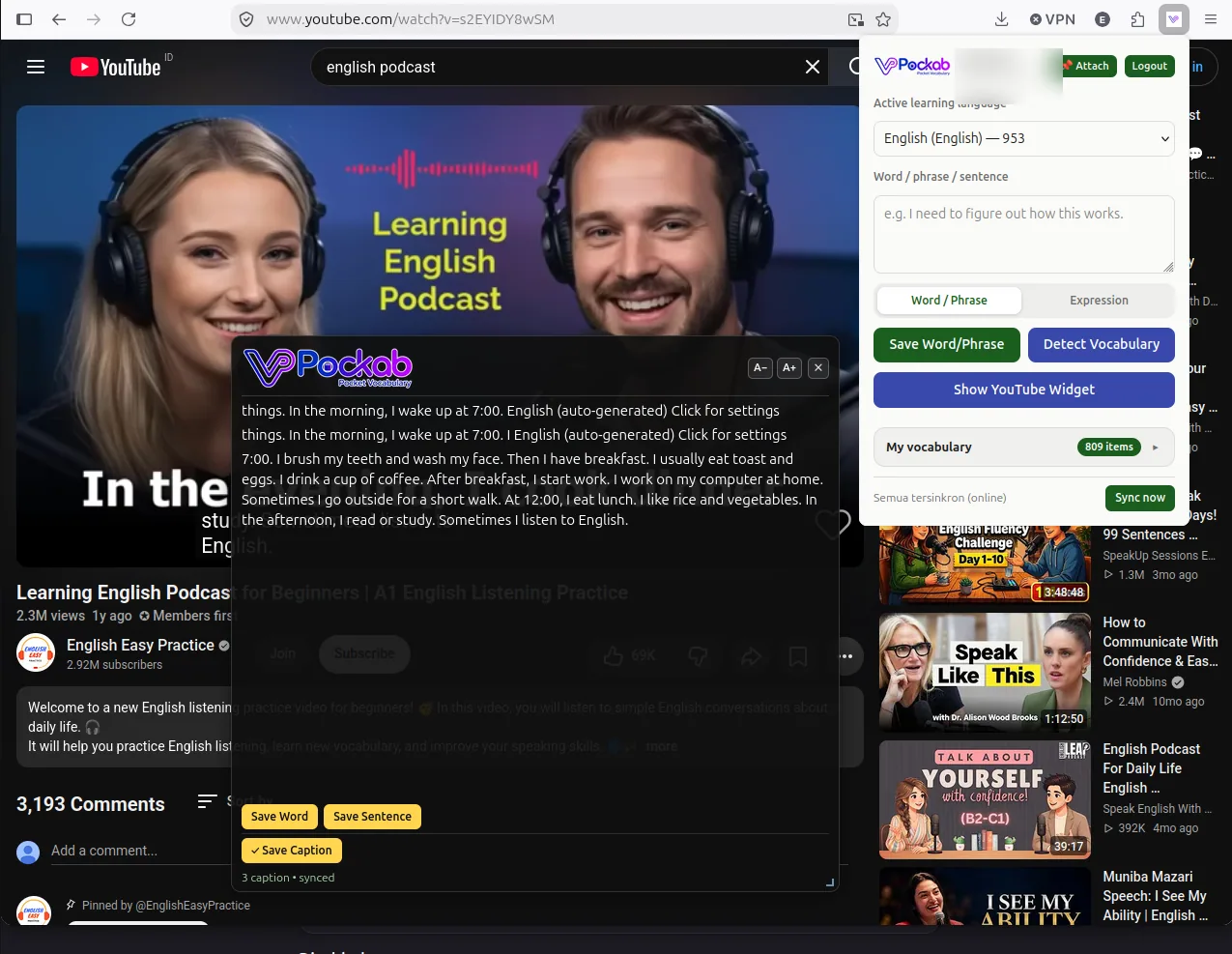Select the Word / Phrase mode tab
This screenshot has width=1232, height=954.
(949, 301)
